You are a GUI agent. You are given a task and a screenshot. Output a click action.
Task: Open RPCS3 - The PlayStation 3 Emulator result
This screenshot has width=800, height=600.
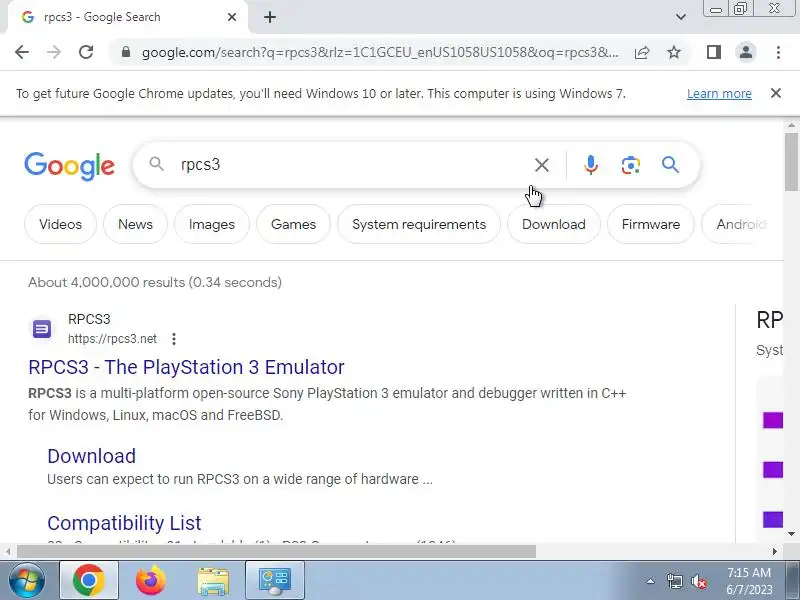click(186, 367)
